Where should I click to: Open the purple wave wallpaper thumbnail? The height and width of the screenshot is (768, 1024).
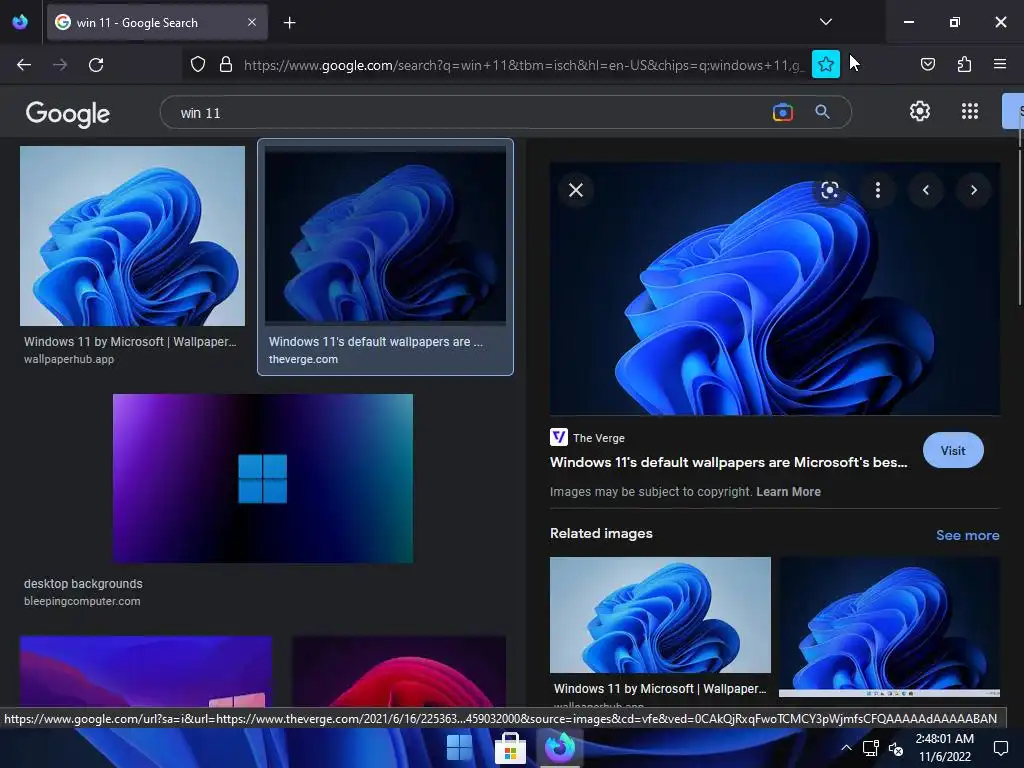(x=146, y=671)
